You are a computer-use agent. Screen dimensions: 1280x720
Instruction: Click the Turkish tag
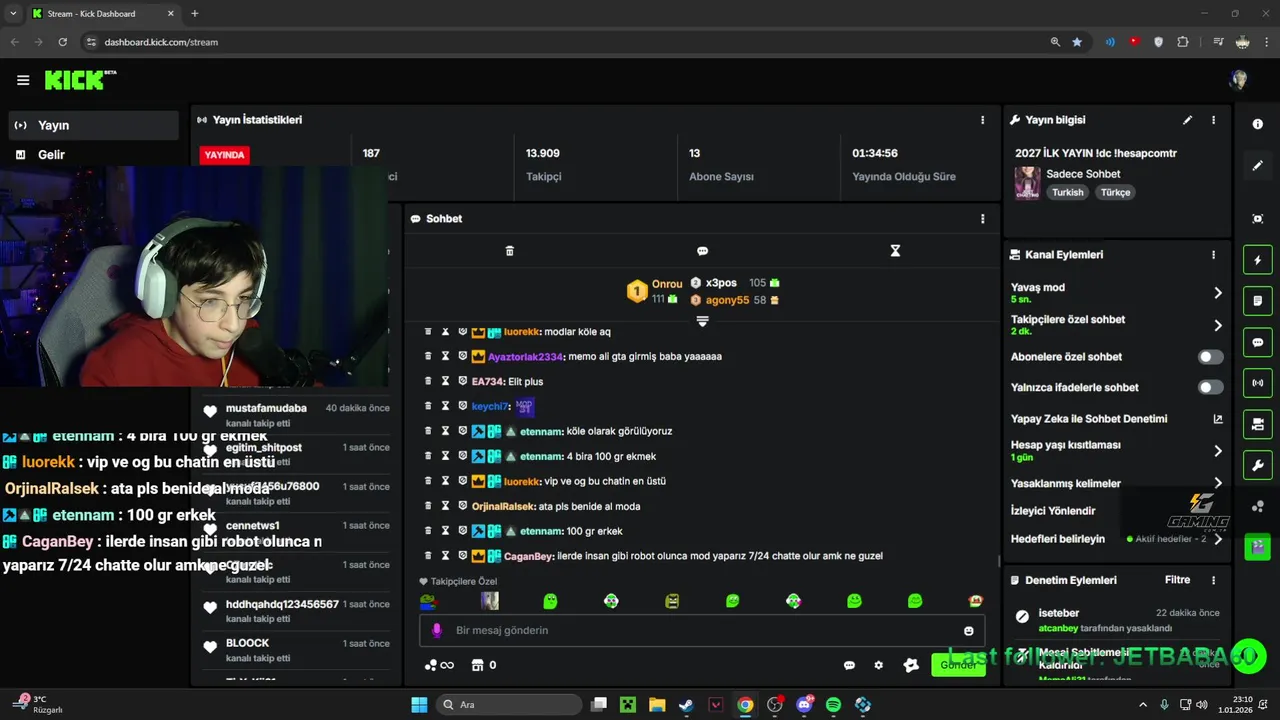pos(1067,192)
